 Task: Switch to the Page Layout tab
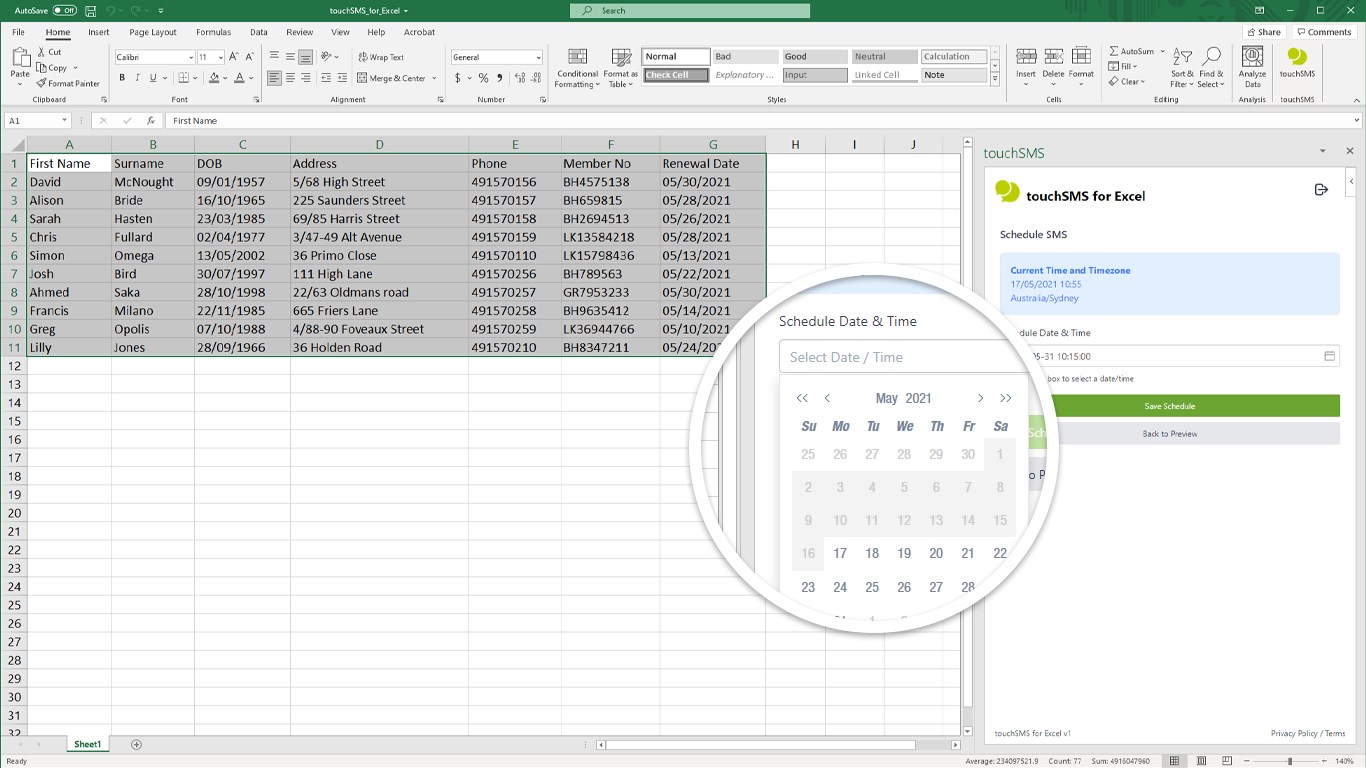click(152, 32)
